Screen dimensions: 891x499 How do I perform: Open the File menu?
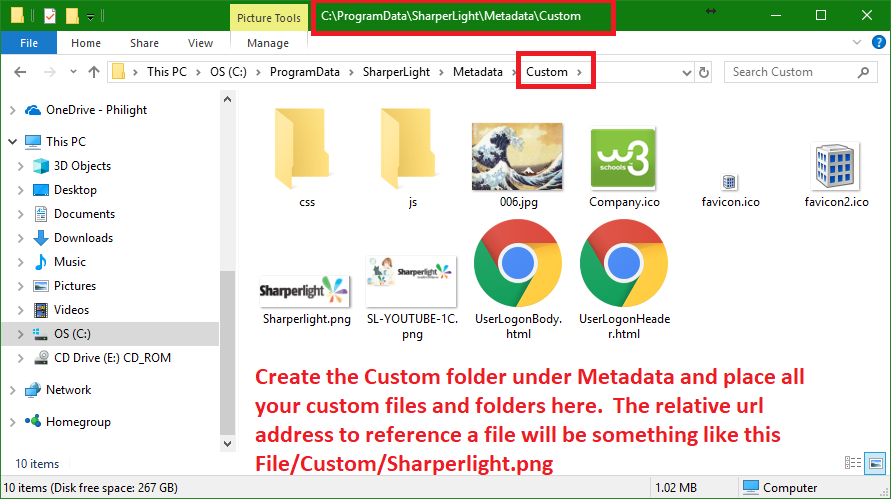tap(29, 43)
